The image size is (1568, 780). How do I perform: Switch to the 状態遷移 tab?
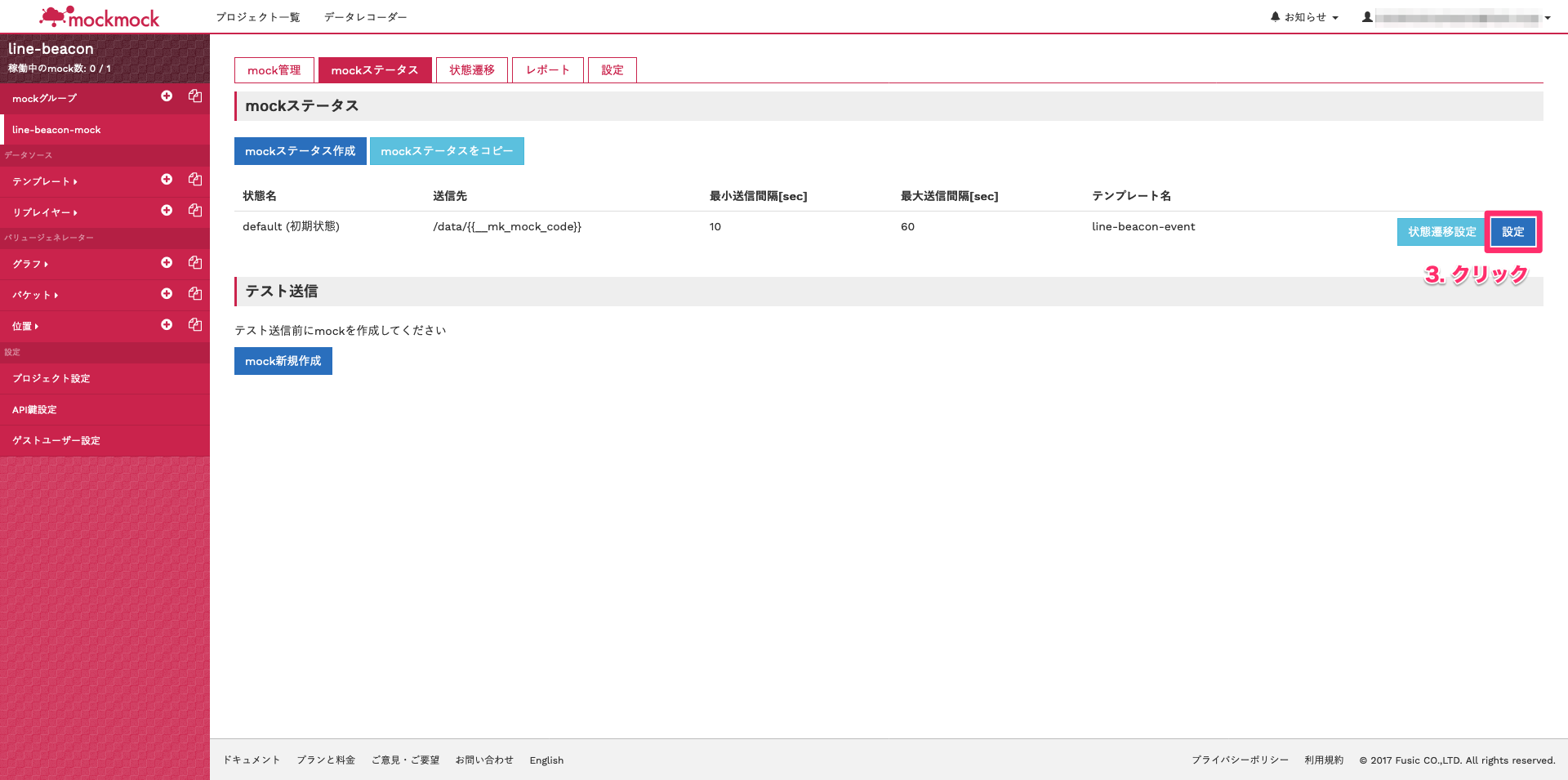471,69
